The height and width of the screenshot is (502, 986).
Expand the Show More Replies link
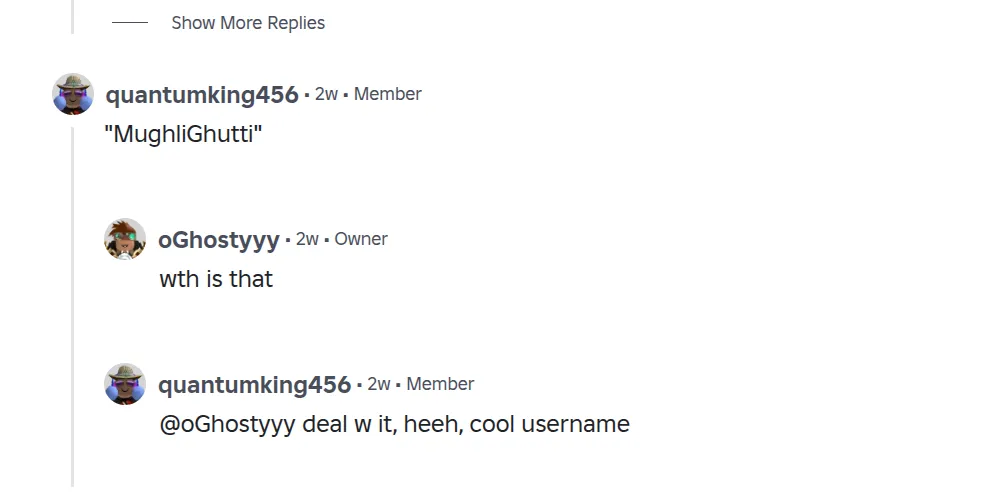point(248,23)
